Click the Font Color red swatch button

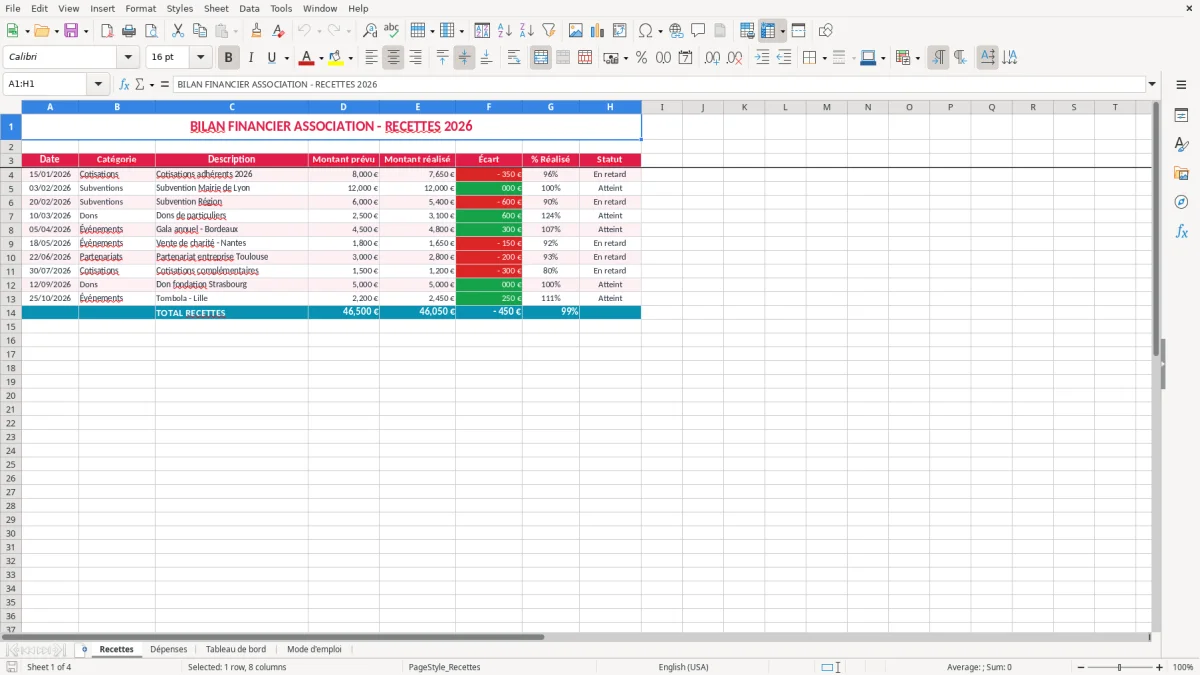pyautogui.click(x=306, y=58)
